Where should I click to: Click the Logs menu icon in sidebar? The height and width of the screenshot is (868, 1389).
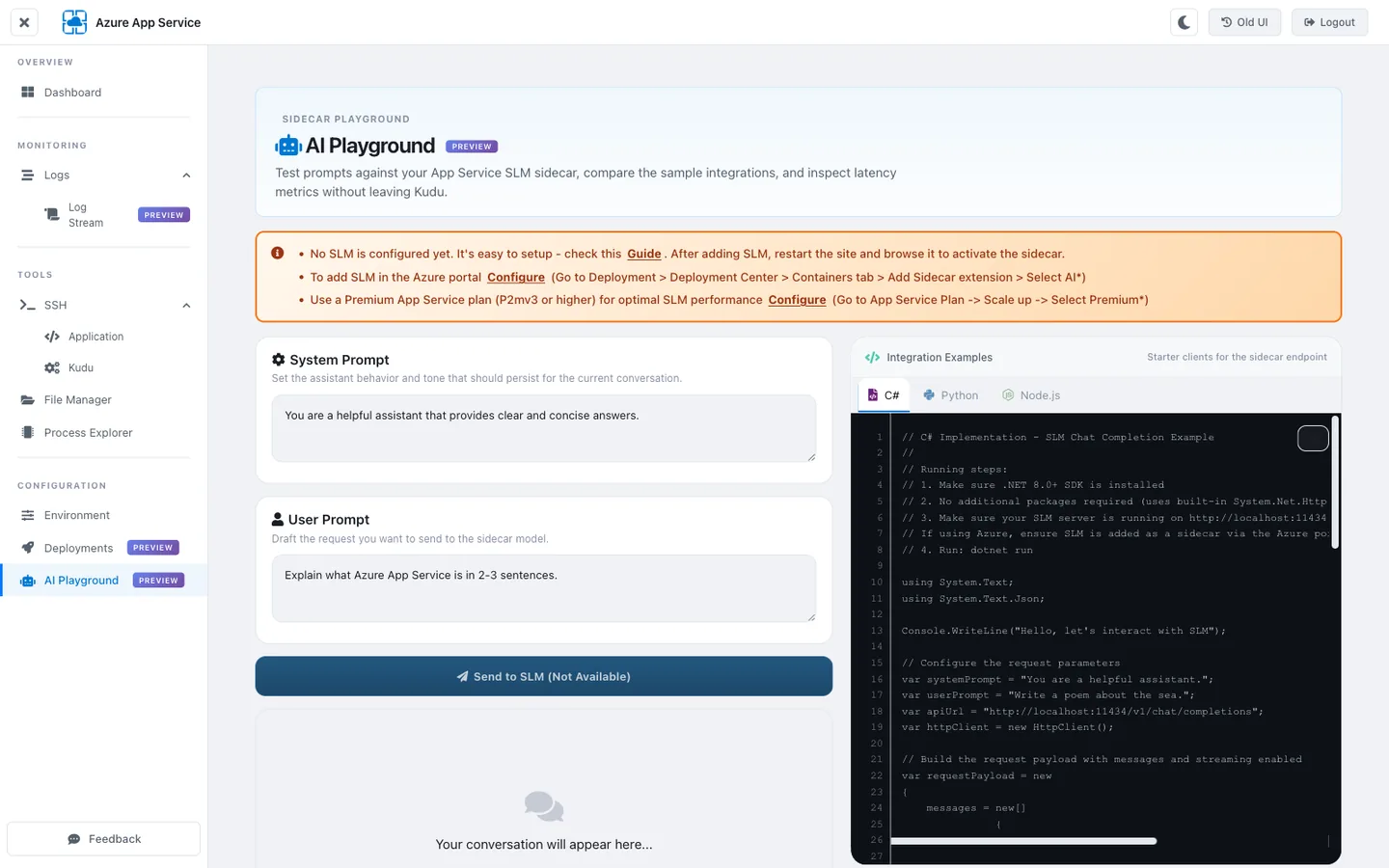(28, 176)
